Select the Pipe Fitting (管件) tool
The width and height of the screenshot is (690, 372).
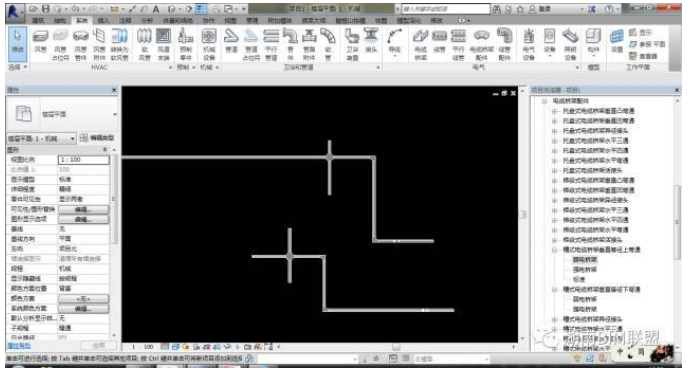[x=290, y=44]
